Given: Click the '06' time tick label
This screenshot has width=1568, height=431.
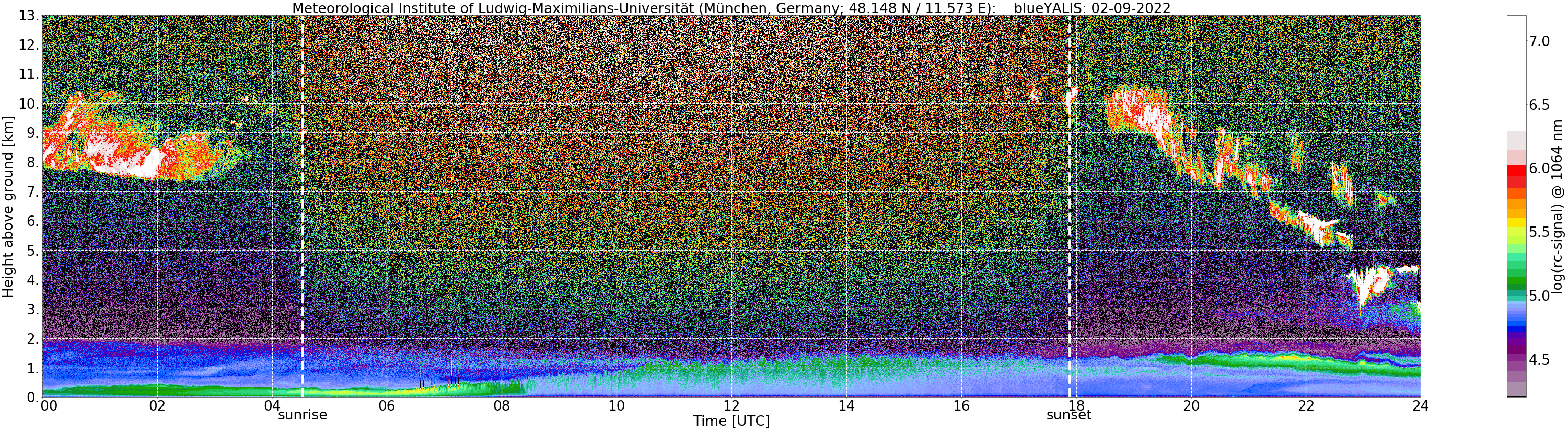Looking at the screenshot, I should (387, 405).
